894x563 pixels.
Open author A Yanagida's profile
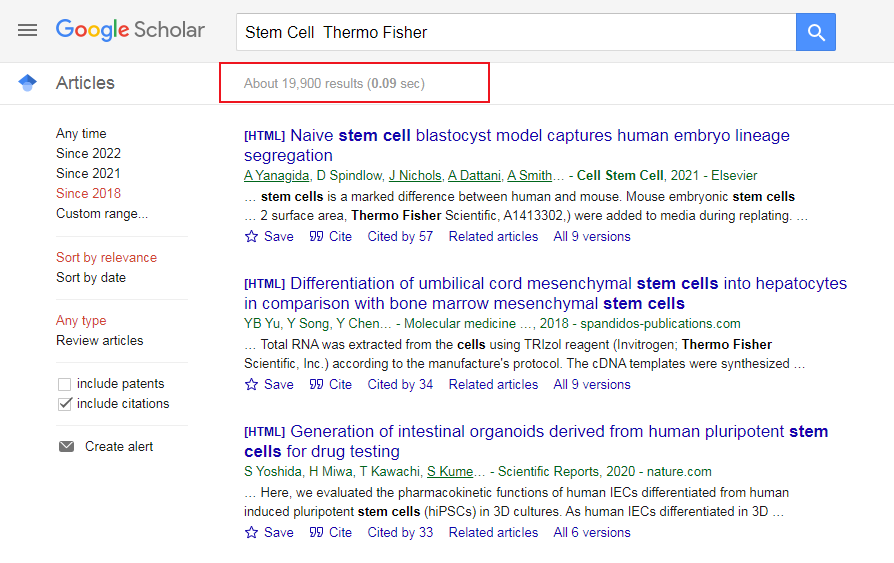point(277,176)
